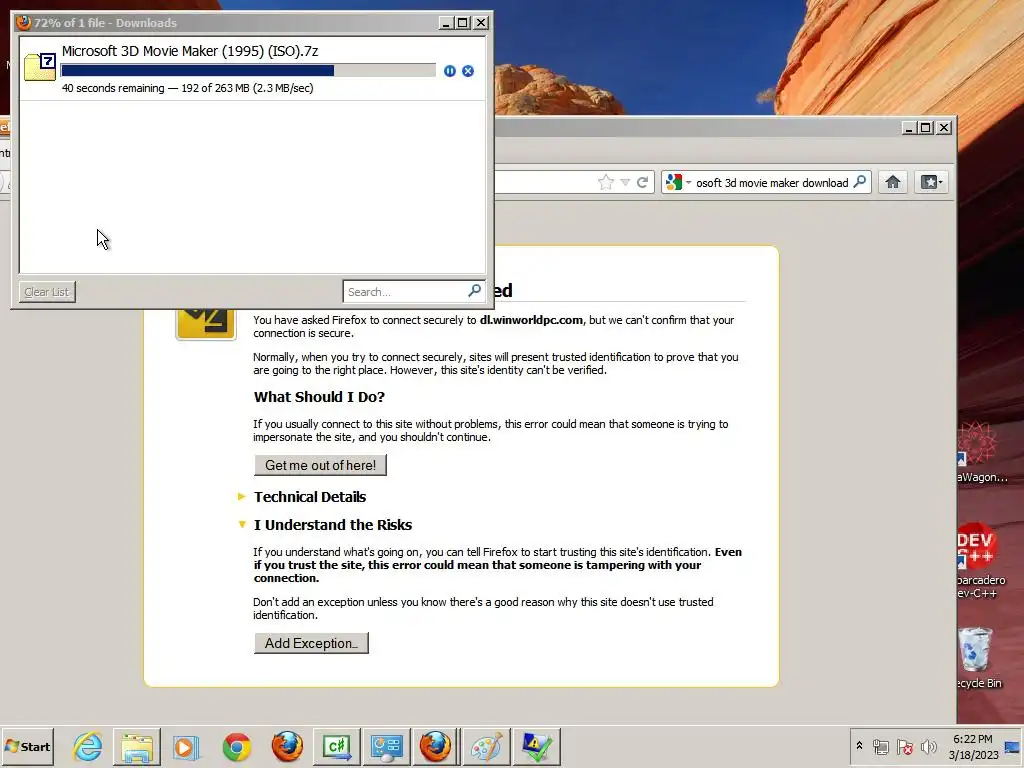Click the Clear List button
This screenshot has height=768, width=1024.
coord(47,292)
